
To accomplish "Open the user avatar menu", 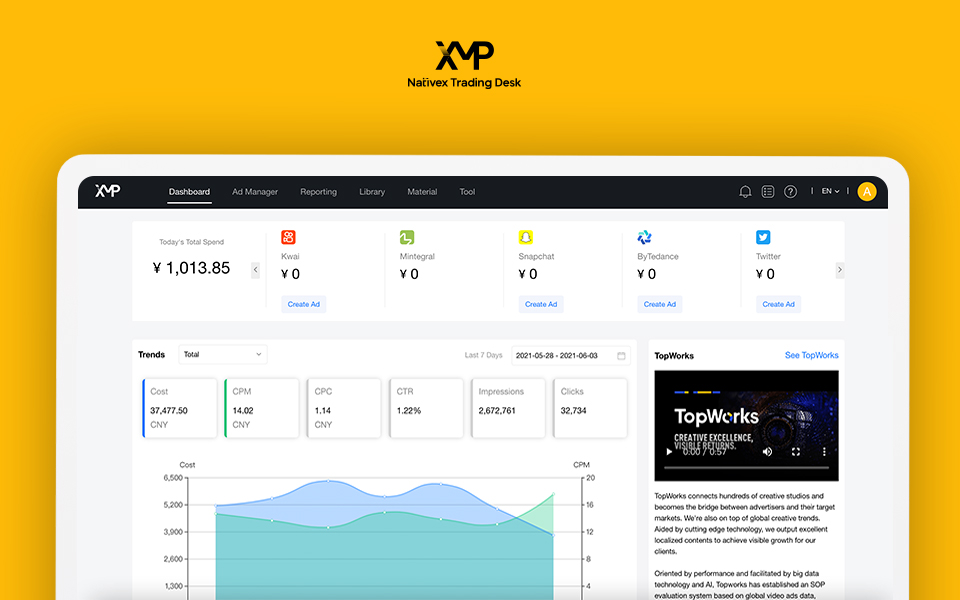I will [x=866, y=192].
